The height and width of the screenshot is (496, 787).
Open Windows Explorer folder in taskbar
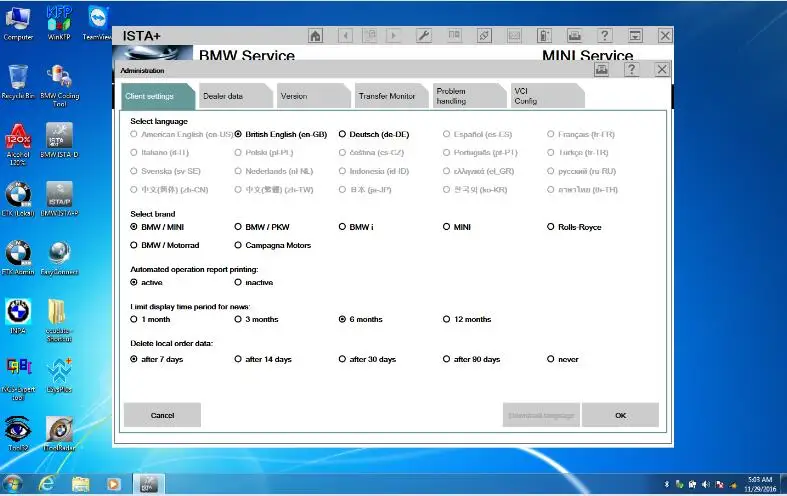(x=80, y=484)
